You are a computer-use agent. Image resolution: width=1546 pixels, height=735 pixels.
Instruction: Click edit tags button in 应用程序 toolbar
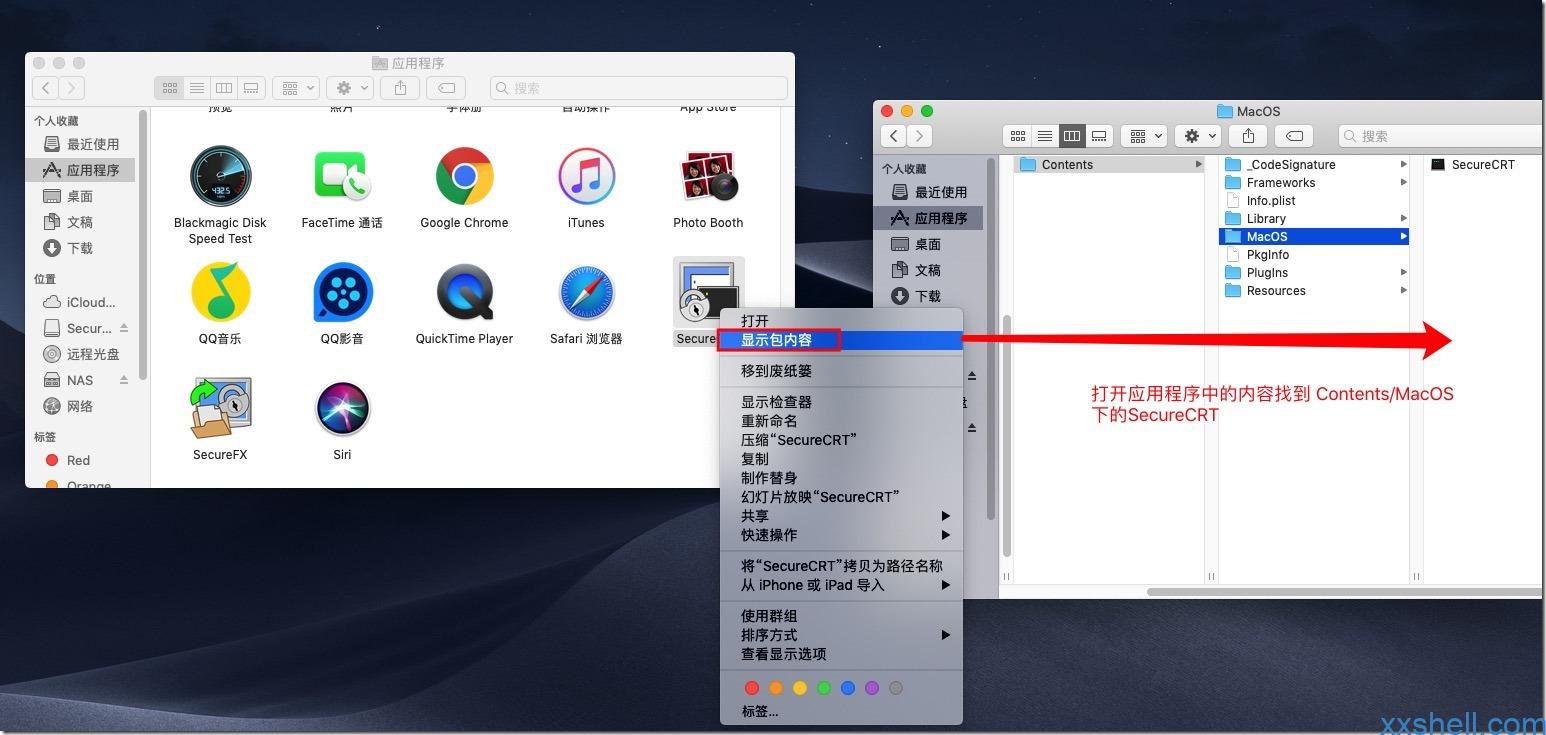coord(447,88)
